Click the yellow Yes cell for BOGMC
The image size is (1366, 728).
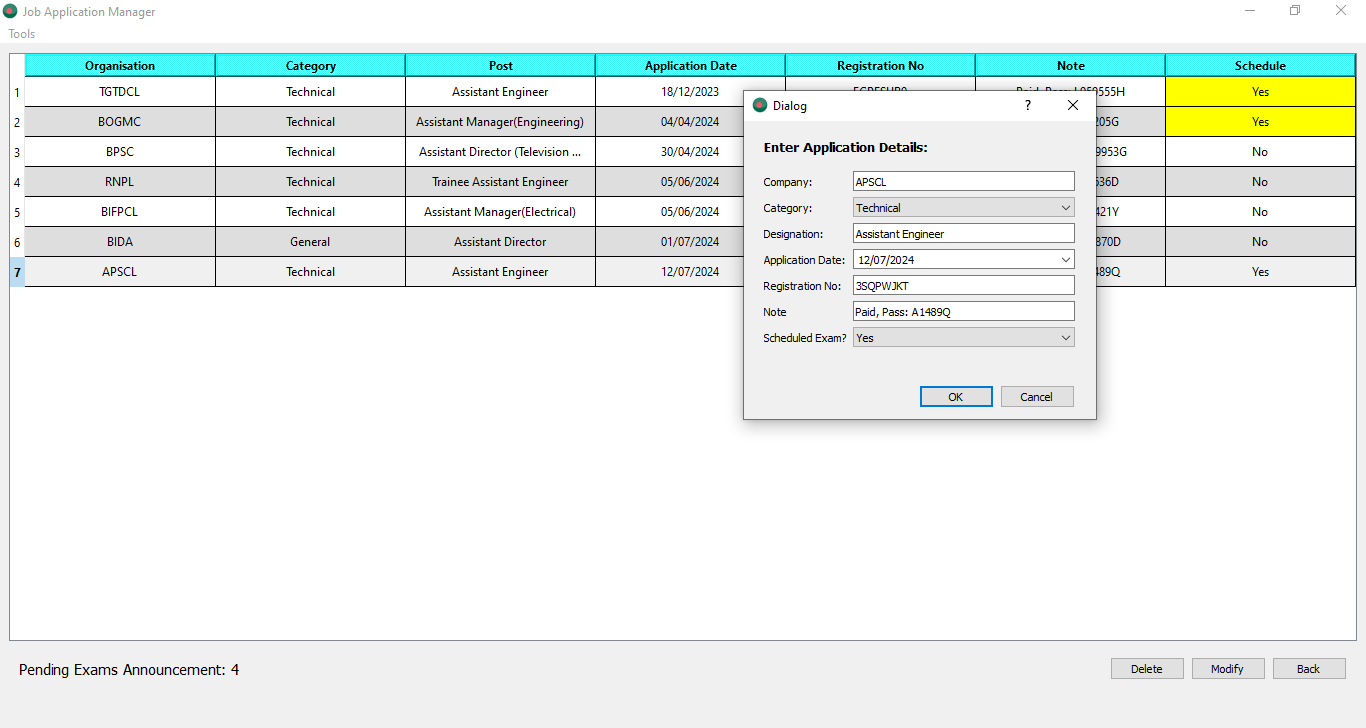1260,122
